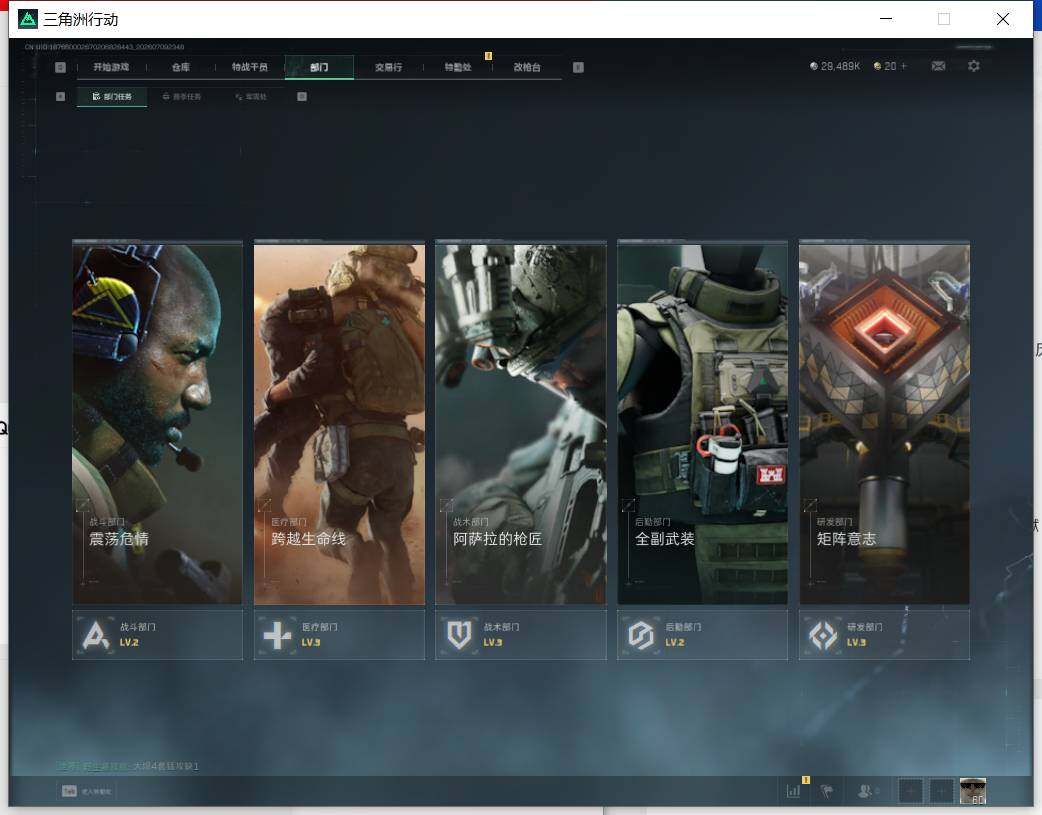Open the 特战干员 tab
1042x815 pixels.
250,67
